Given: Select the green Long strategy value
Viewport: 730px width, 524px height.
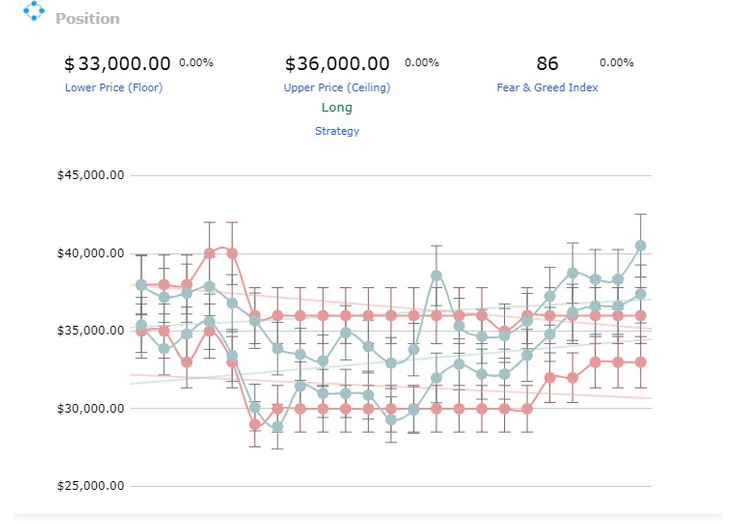Looking at the screenshot, I should 337,107.
